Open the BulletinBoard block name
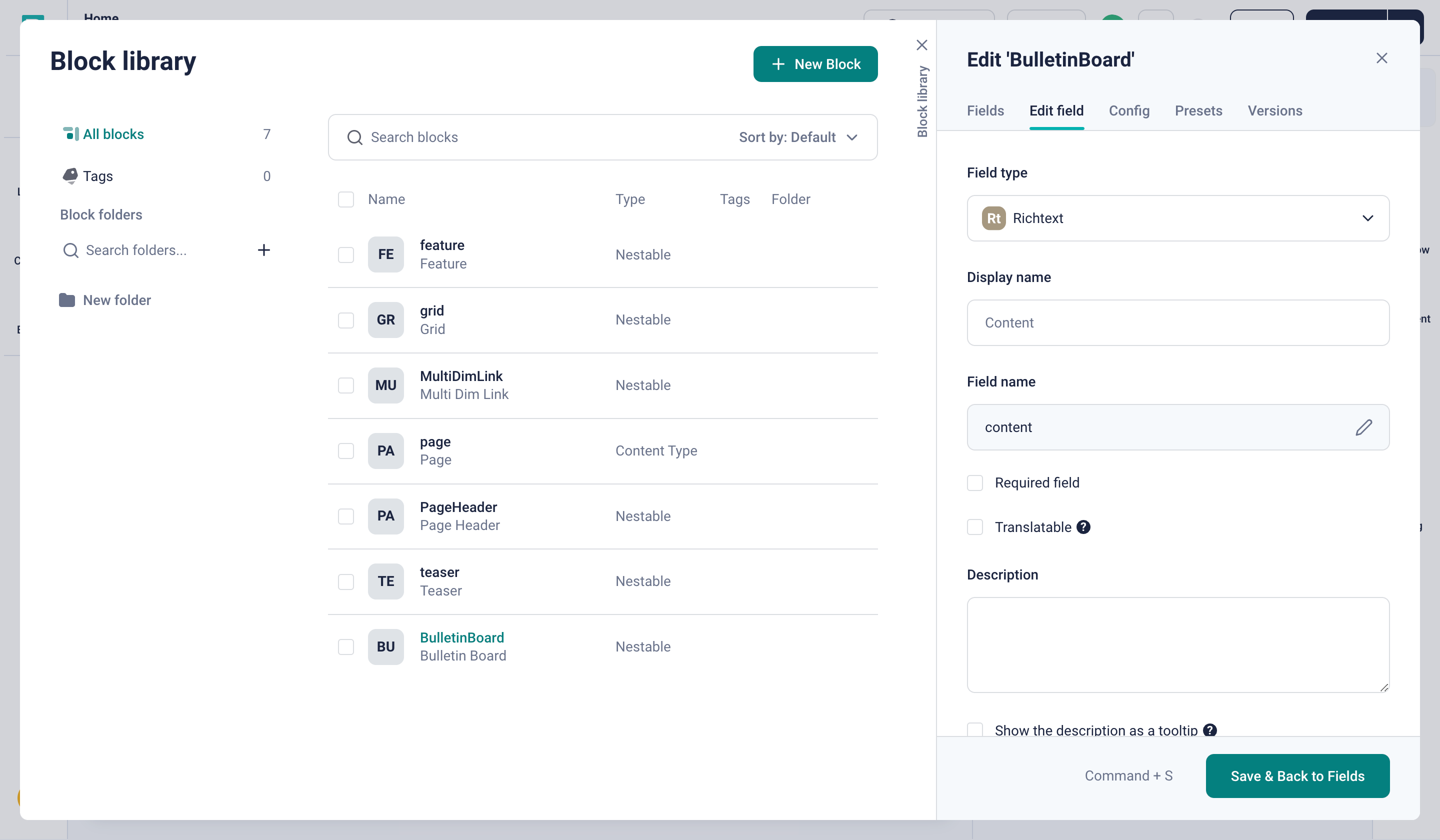 tap(461, 637)
